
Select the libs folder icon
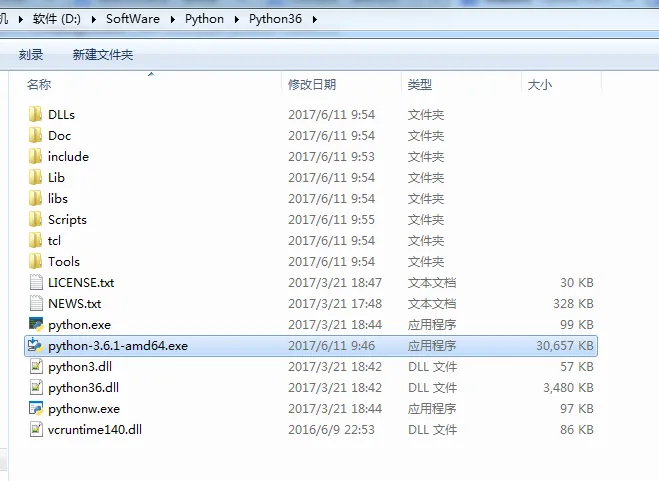(x=36, y=198)
